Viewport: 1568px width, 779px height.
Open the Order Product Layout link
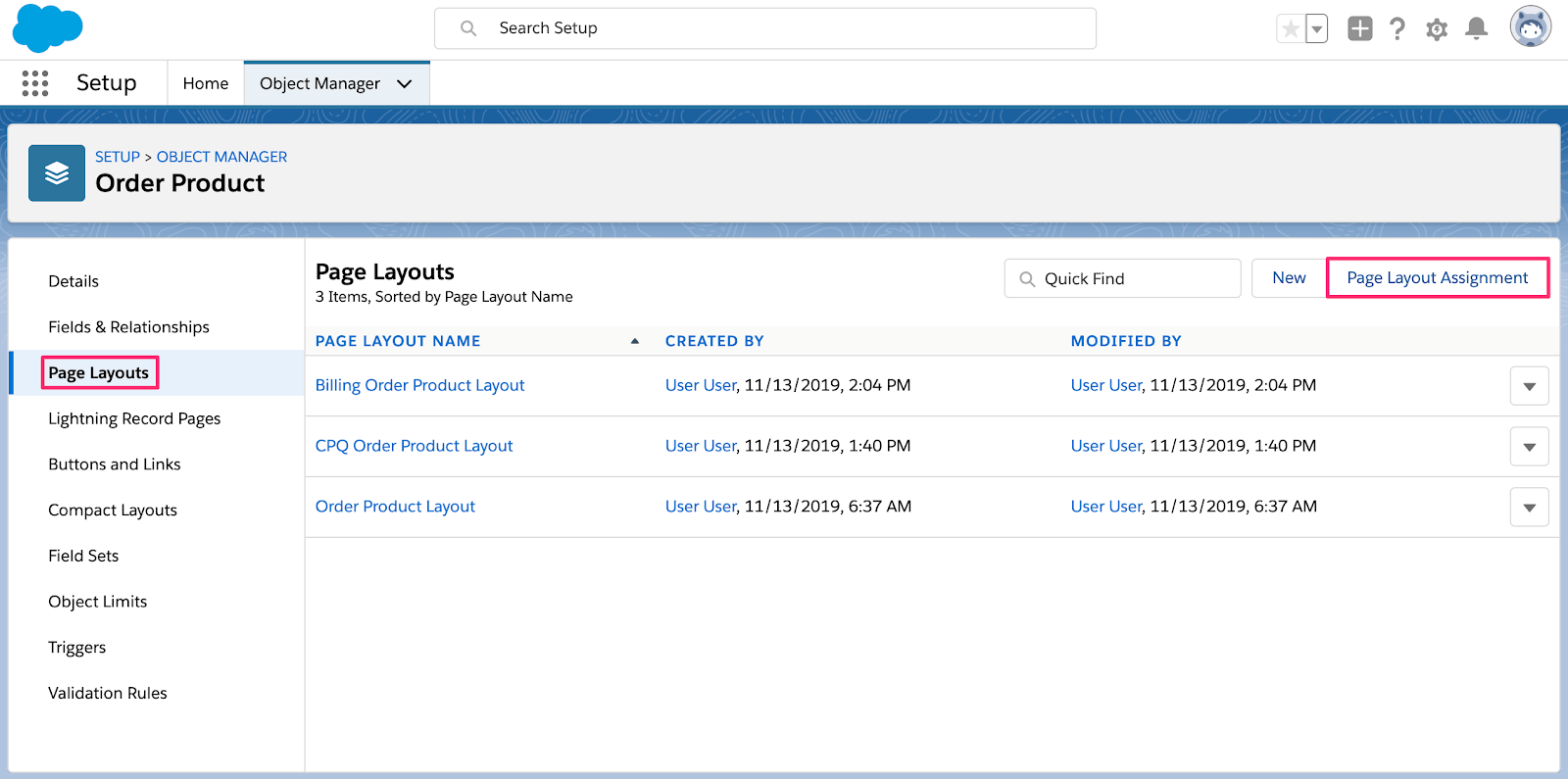[395, 507]
